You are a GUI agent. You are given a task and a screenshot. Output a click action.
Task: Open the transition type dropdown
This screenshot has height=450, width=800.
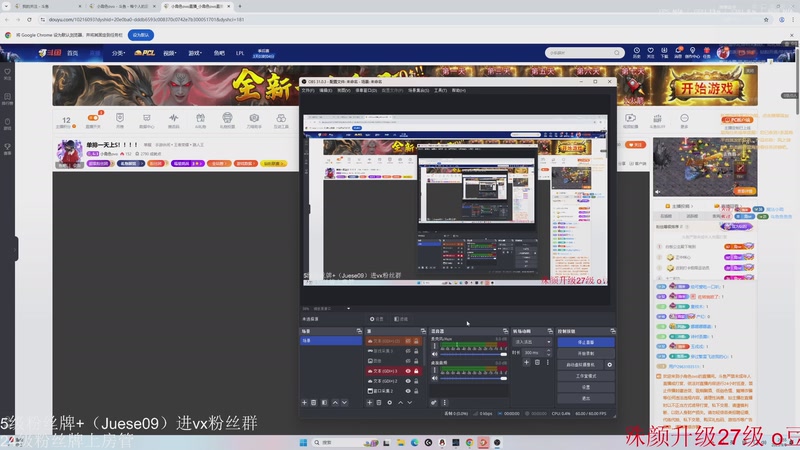[532, 342]
